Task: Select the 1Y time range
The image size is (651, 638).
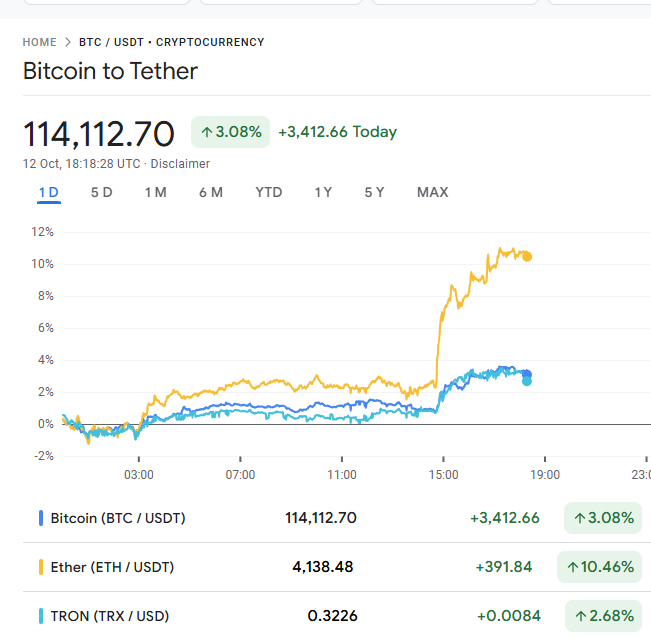Action: [323, 192]
